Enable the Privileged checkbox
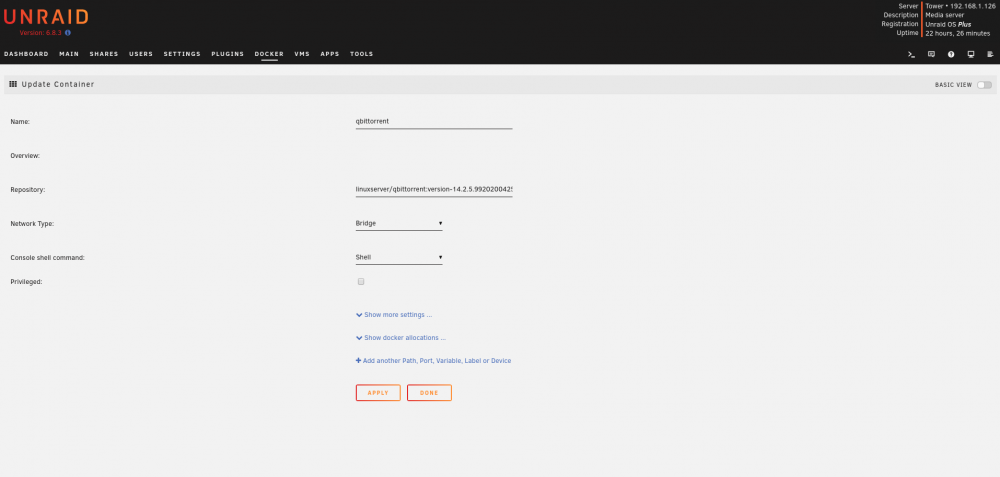This screenshot has width=1000, height=477. click(361, 281)
